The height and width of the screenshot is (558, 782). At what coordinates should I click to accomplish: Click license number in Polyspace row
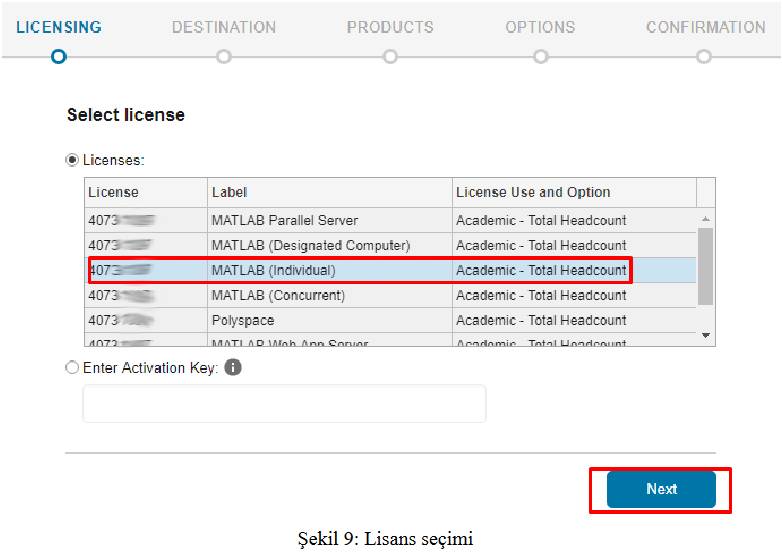[121, 320]
